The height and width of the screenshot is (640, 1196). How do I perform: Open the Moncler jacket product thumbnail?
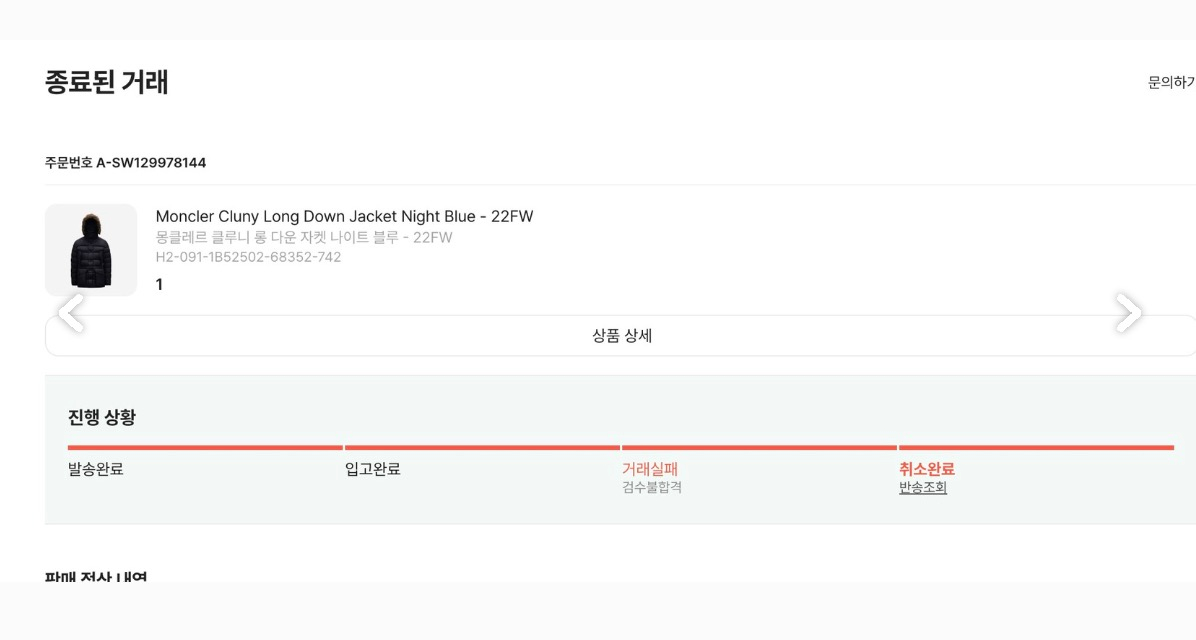point(91,250)
